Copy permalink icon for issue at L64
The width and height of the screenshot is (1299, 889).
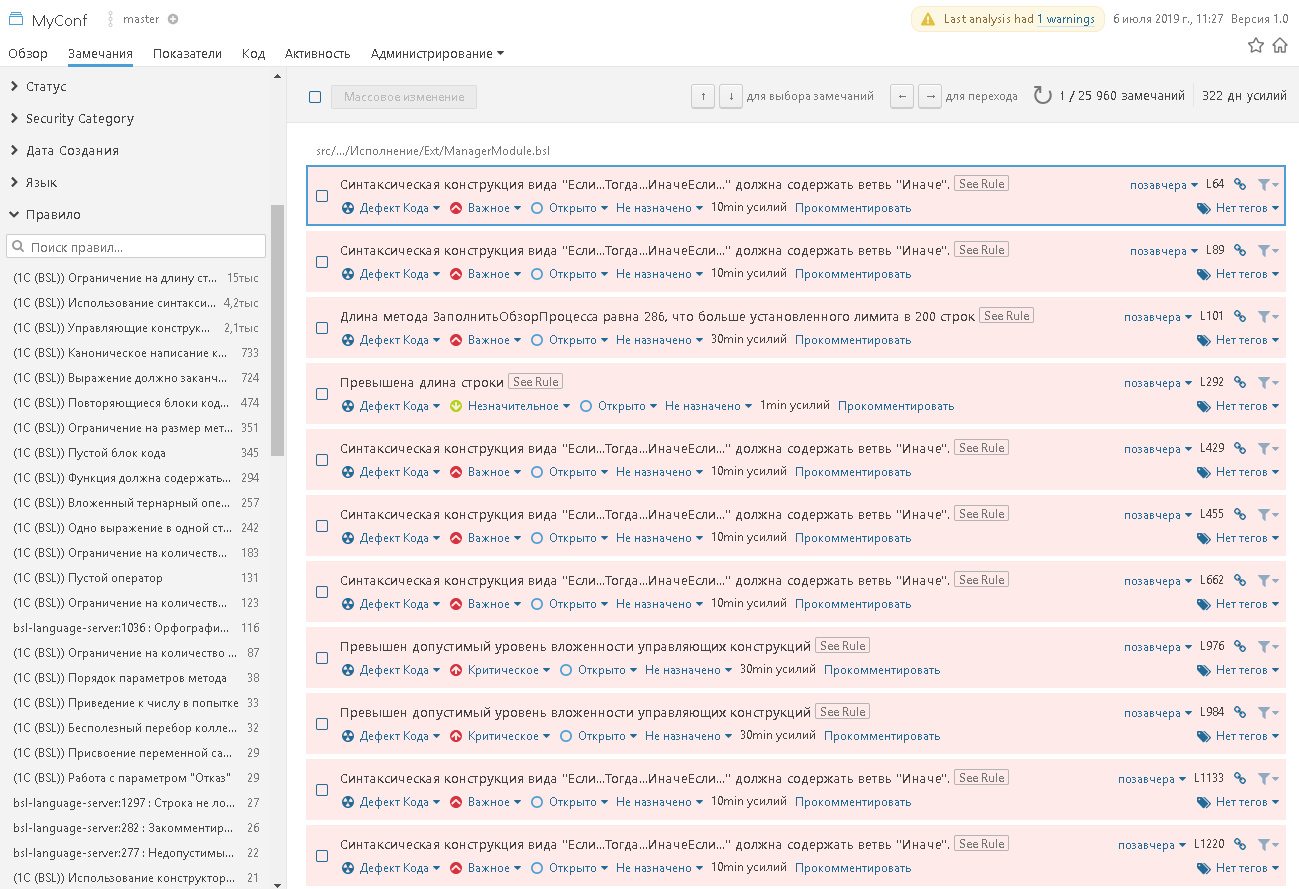tap(1240, 184)
